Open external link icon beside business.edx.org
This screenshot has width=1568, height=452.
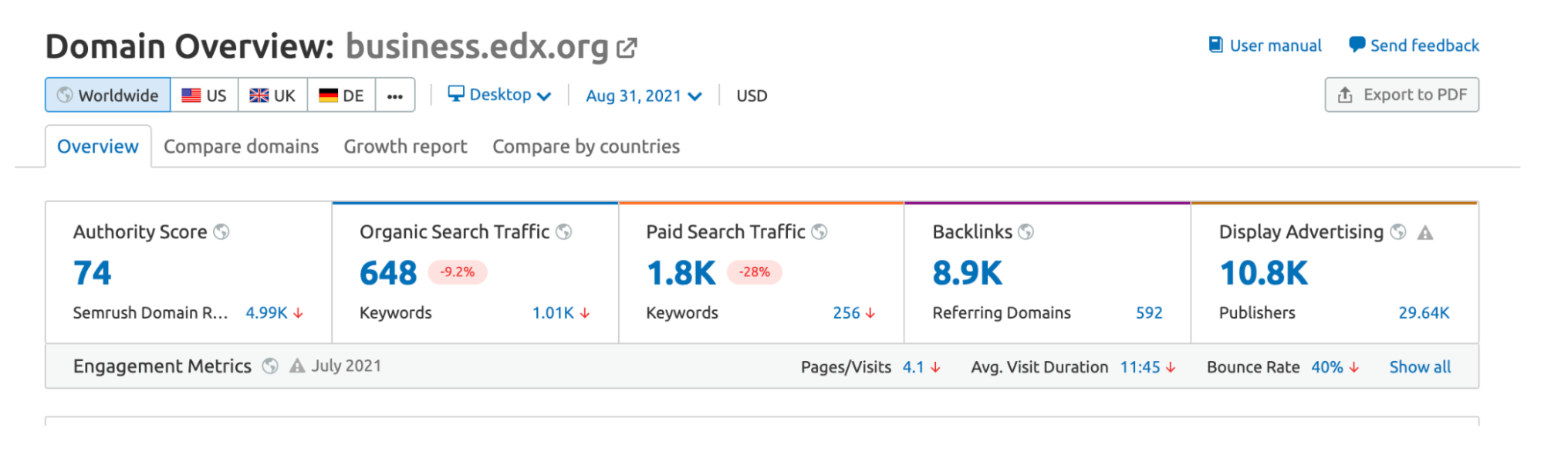coord(627,48)
